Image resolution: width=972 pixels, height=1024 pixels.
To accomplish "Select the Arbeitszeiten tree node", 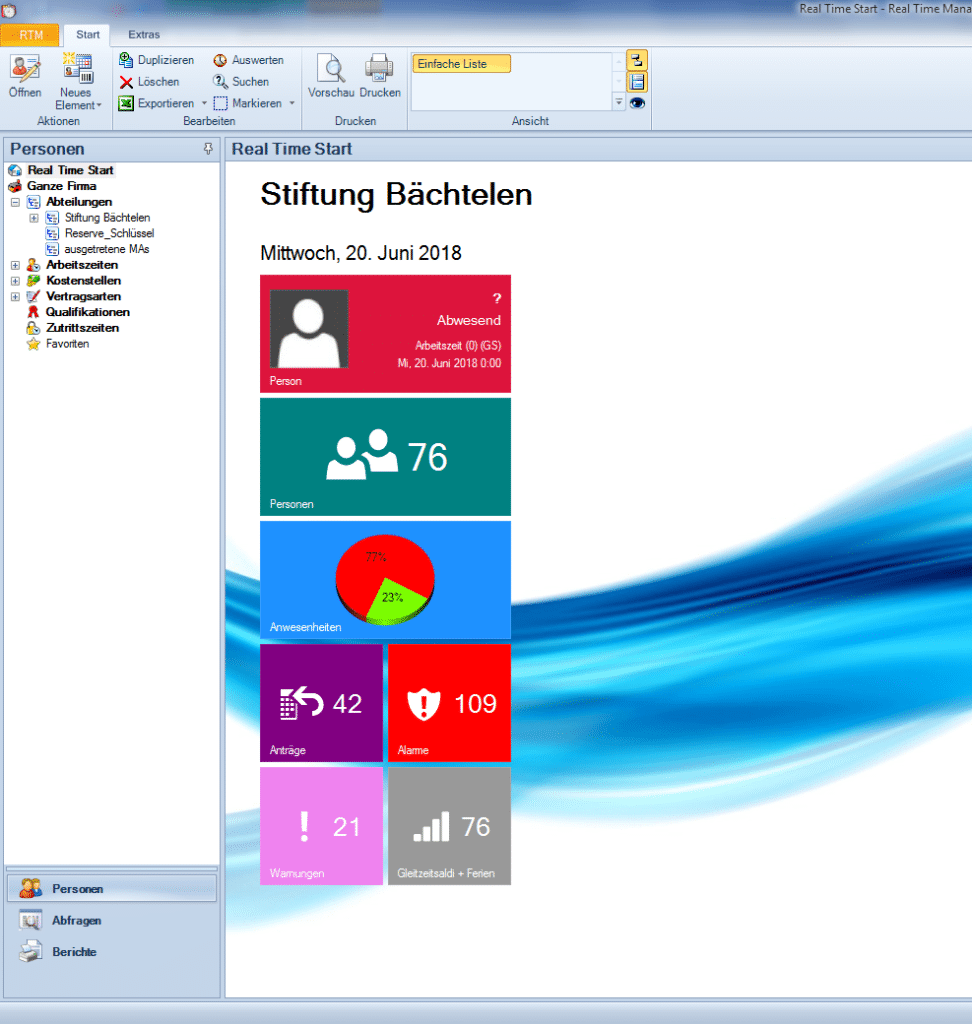I will [82, 264].
